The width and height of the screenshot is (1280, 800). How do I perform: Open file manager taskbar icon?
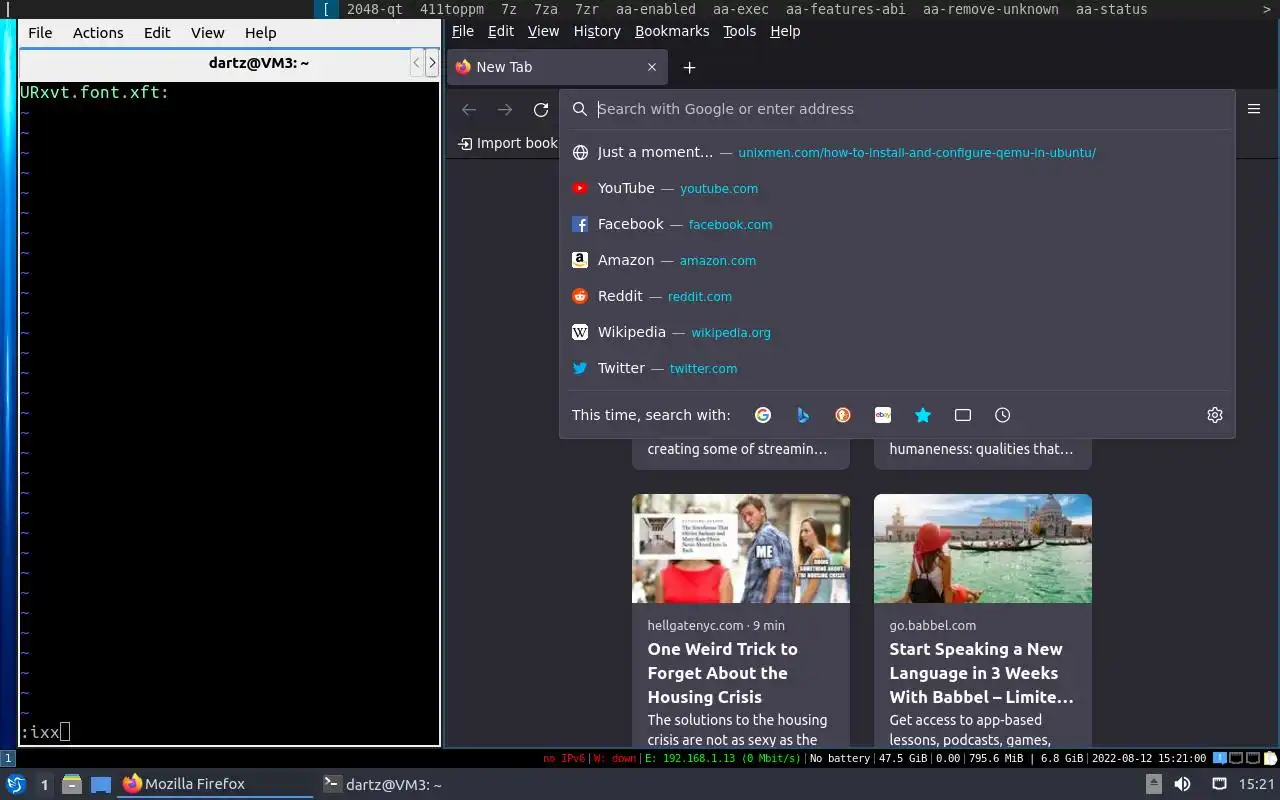click(72, 784)
